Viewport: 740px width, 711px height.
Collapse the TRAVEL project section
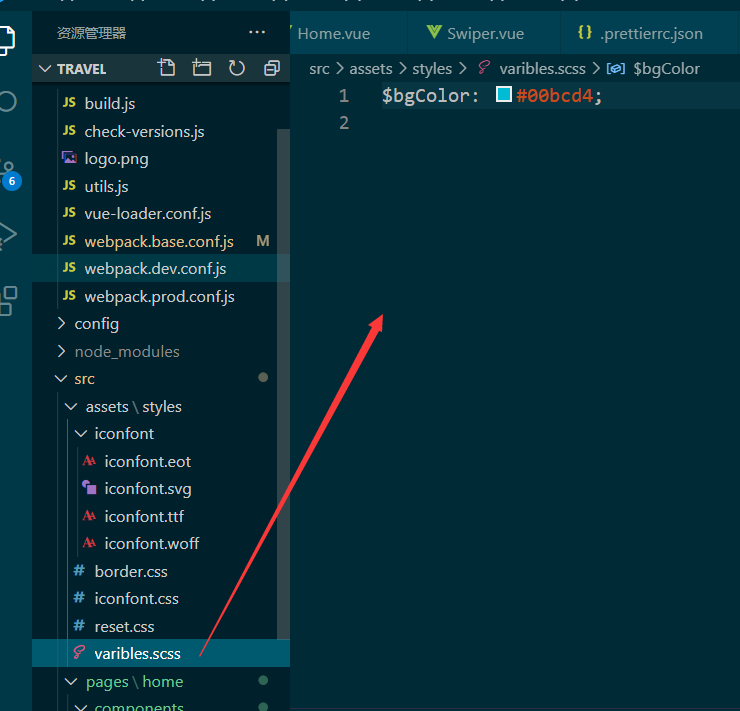tap(45, 69)
